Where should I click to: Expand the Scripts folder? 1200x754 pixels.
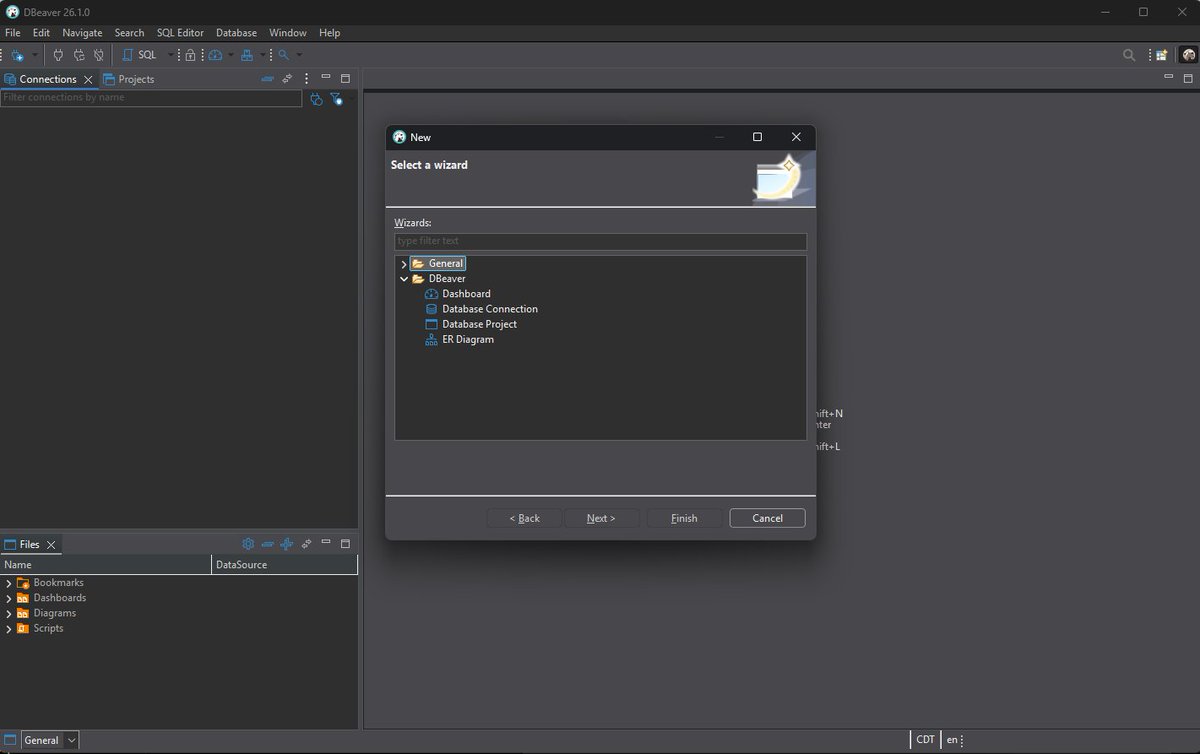[9, 629]
